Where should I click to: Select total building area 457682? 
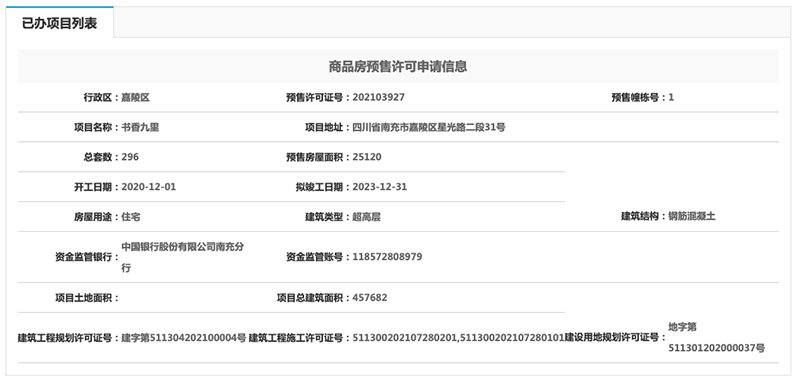point(370,298)
